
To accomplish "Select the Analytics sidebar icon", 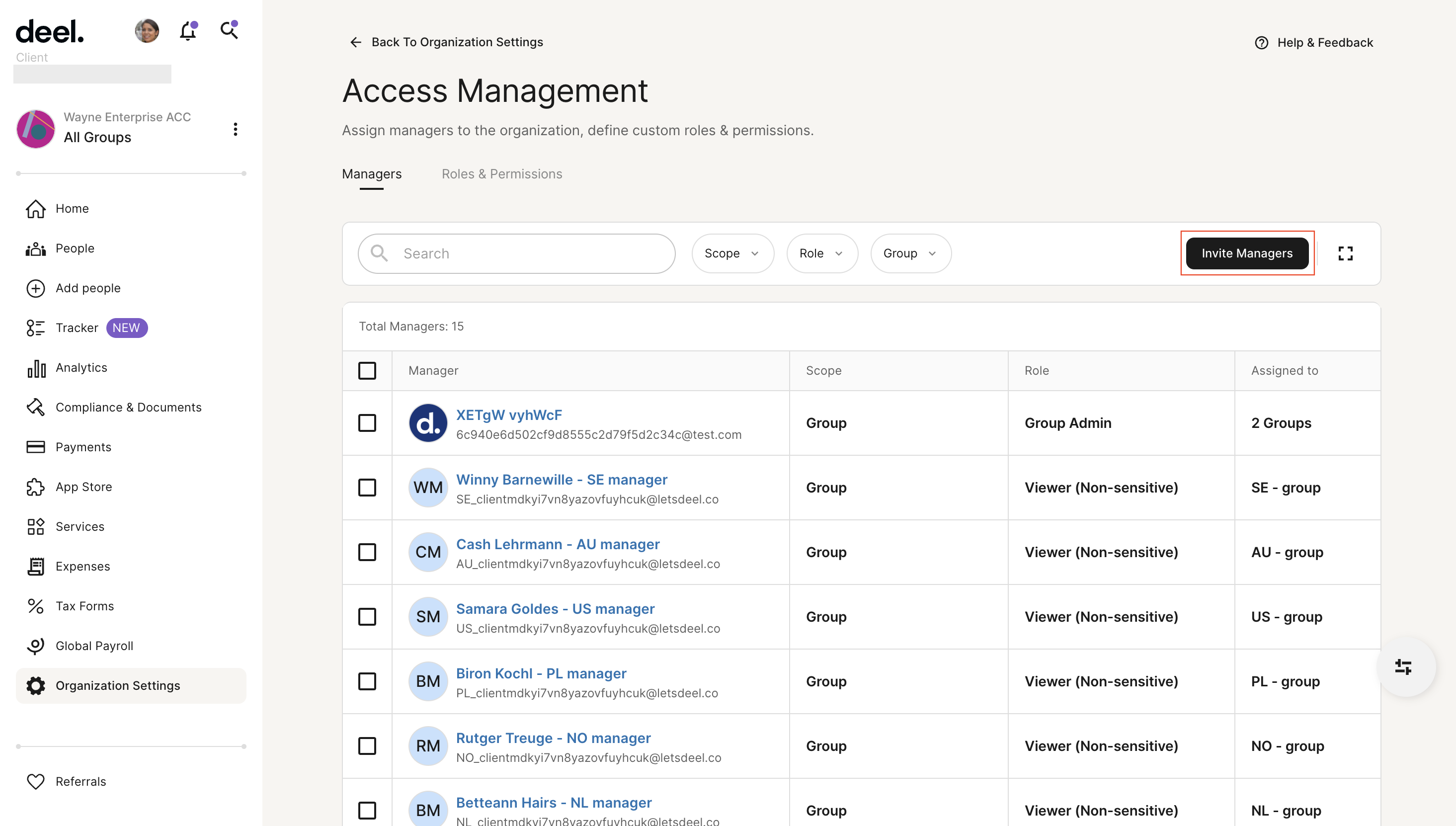I will (x=36, y=368).
